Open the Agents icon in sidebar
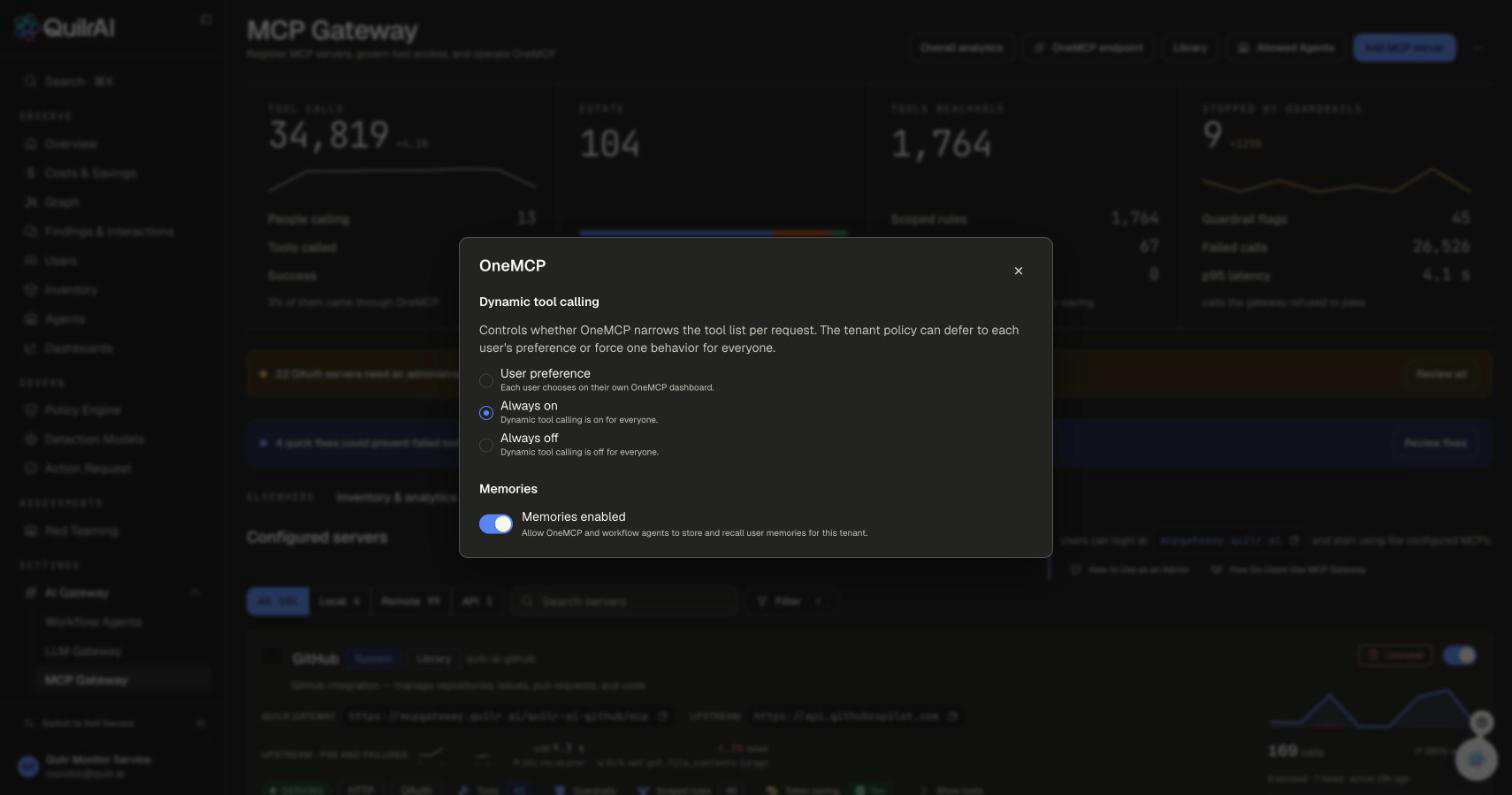This screenshot has width=1512, height=795. (x=31, y=319)
